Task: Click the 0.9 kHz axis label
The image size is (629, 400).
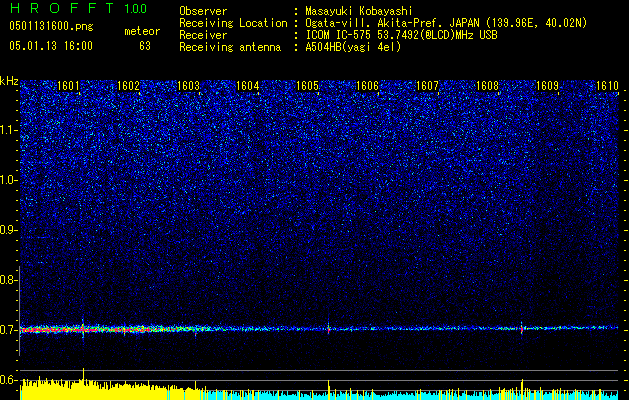Action: point(8,230)
